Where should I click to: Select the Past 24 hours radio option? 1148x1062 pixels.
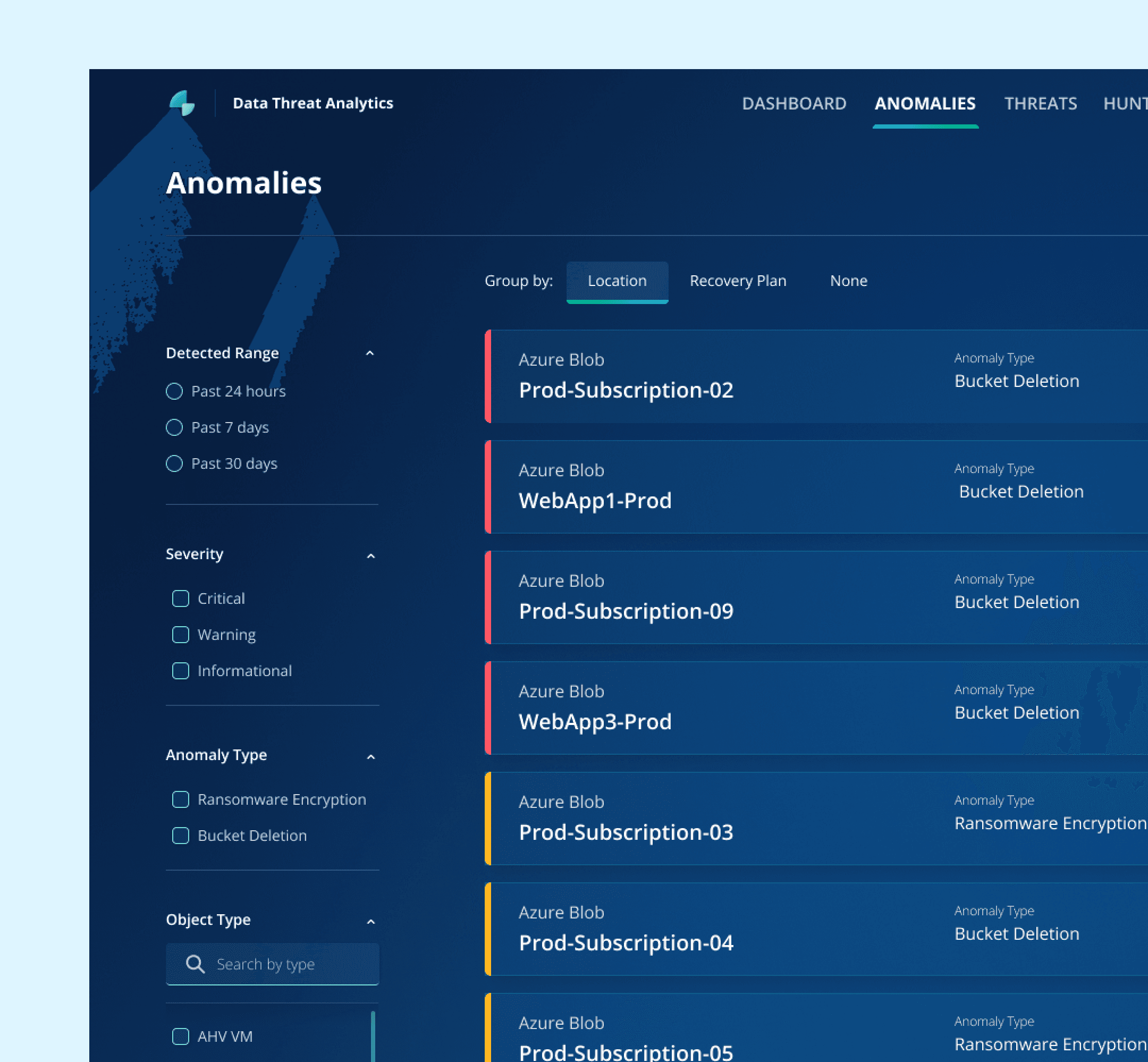[x=174, y=391]
